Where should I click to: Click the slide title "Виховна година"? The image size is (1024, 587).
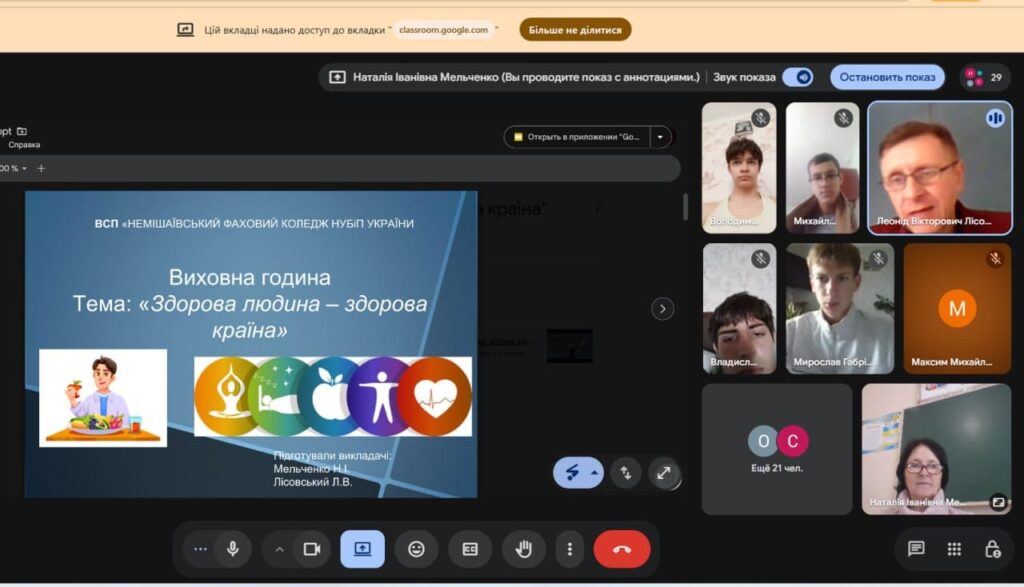point(249,278)
